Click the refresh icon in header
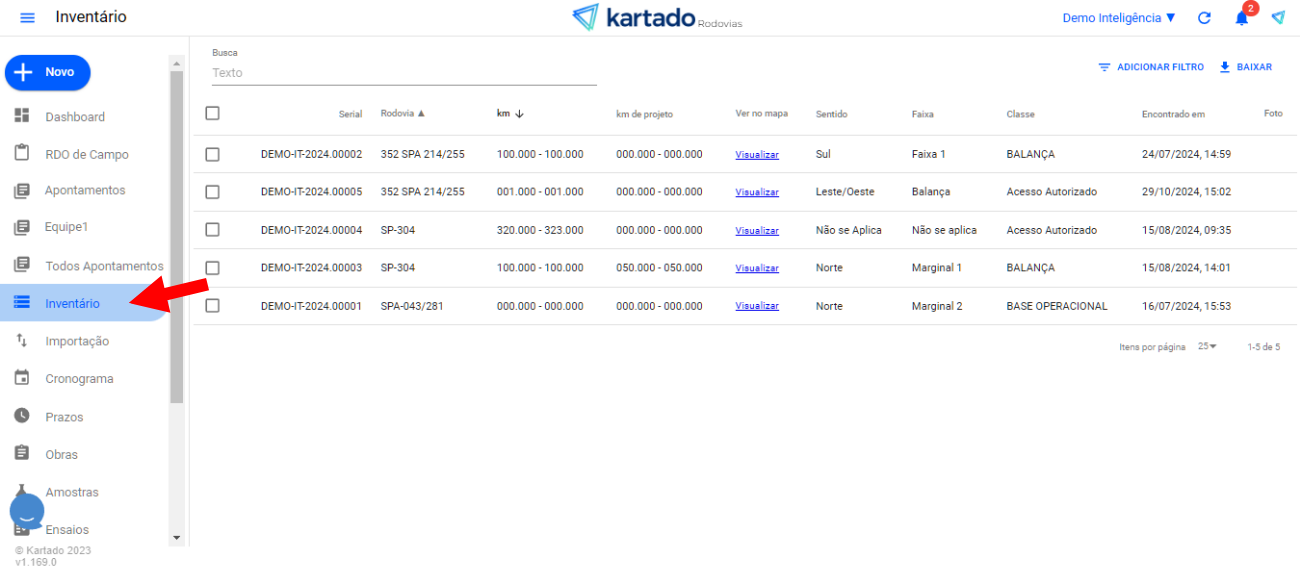Screen dimensions: 1301x584 1204,18
